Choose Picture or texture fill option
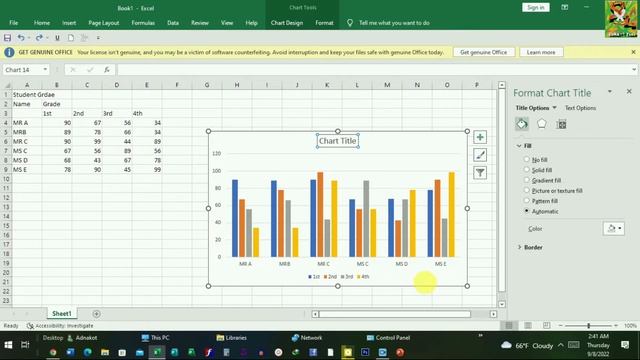The image size is (640, 360). pos(527,190)
